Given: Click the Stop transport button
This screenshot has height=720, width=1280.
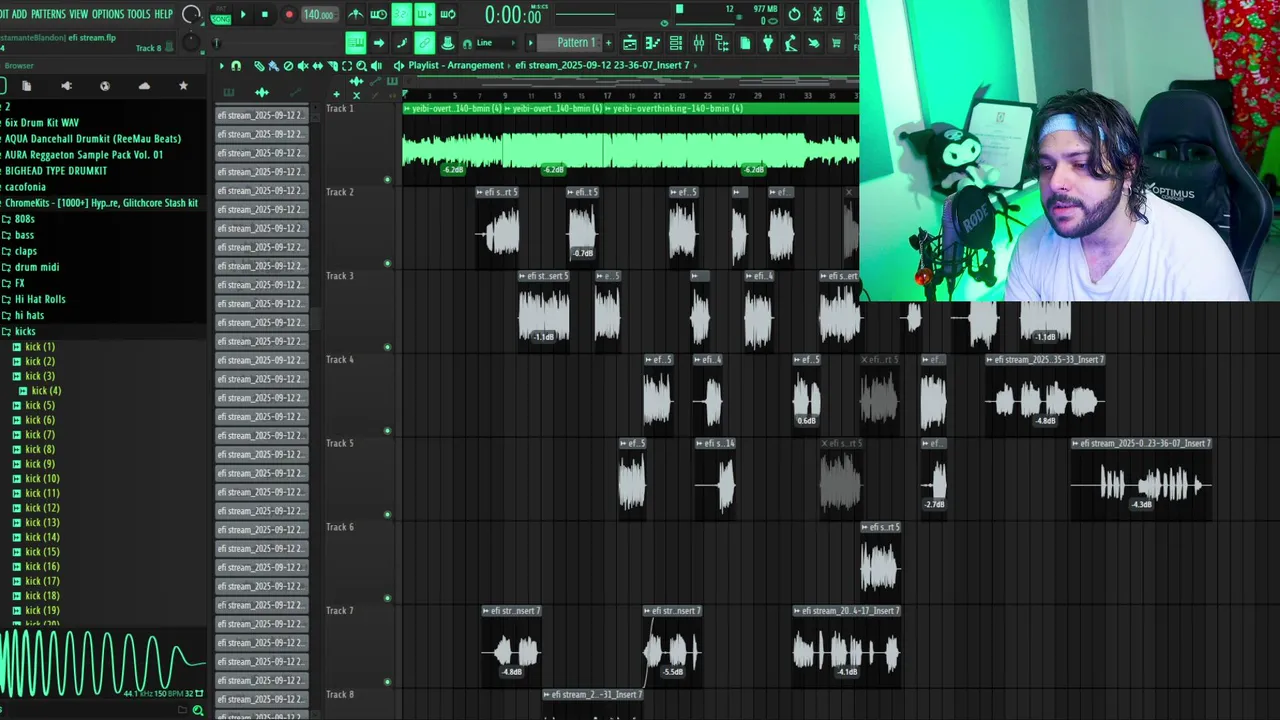Looking at the screenshot, I should pyautogui.click(x=265, y=14).
